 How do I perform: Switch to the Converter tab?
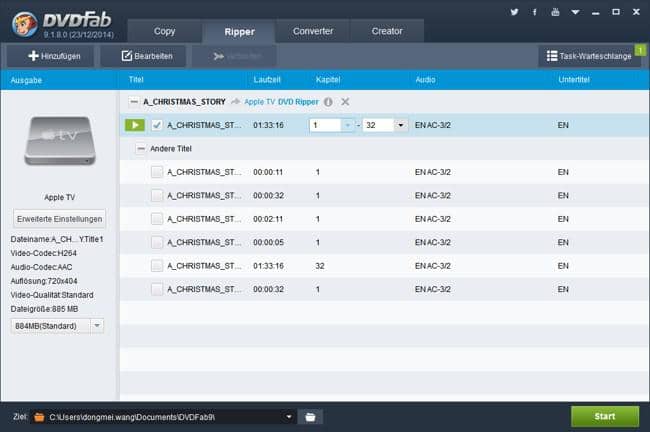click(313, 31)
